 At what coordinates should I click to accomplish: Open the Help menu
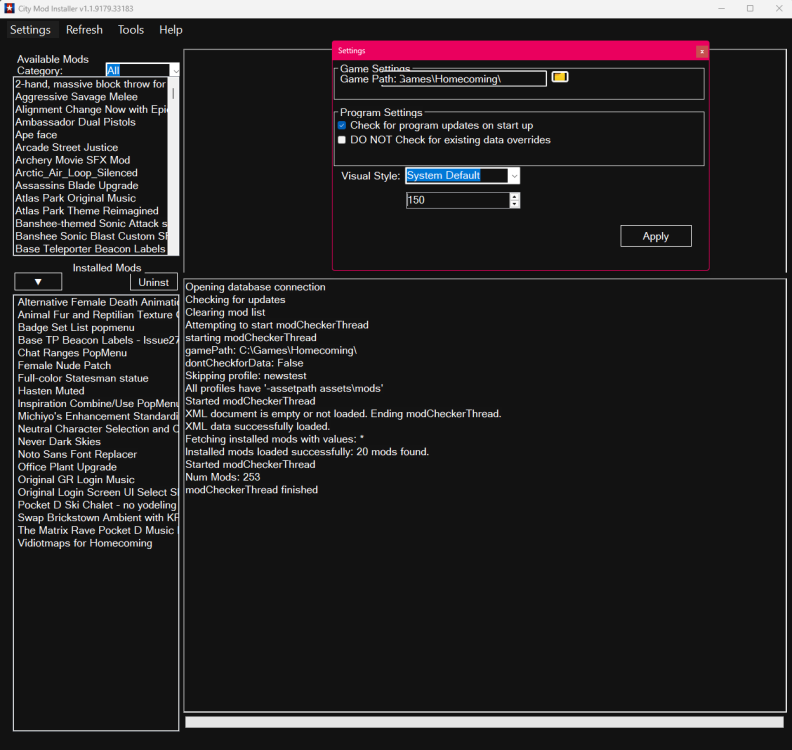(171, 30)
